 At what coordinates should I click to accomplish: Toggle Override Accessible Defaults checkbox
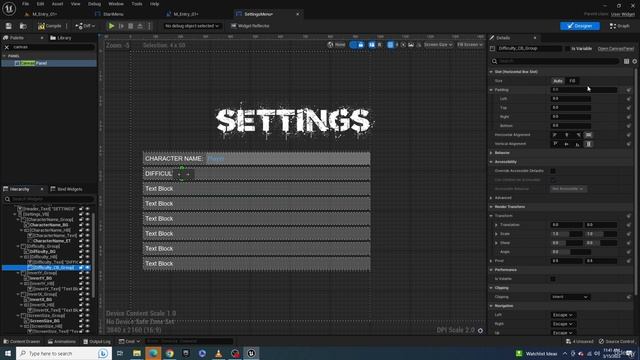[553, 171]
